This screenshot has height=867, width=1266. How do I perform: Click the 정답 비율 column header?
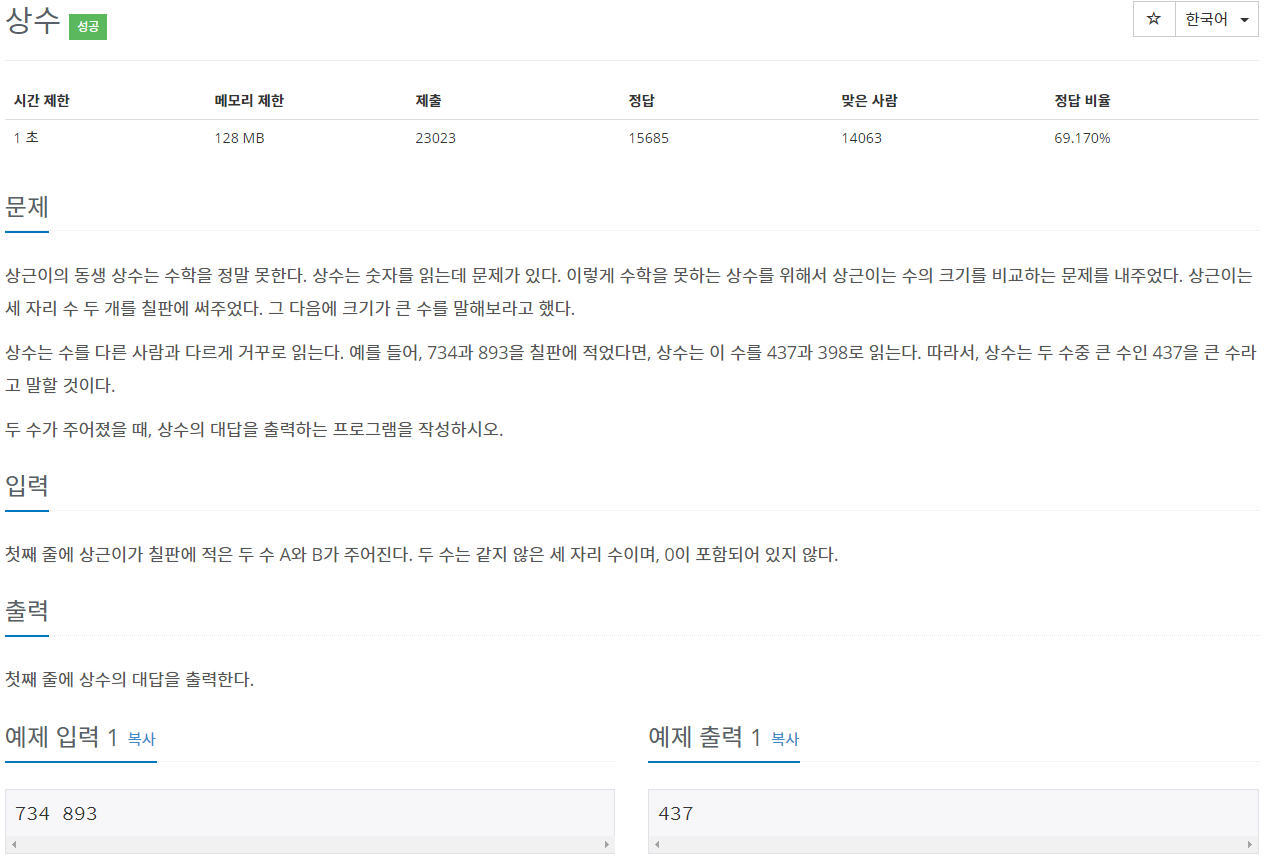pyautogui.click(x=1082, y=101)
